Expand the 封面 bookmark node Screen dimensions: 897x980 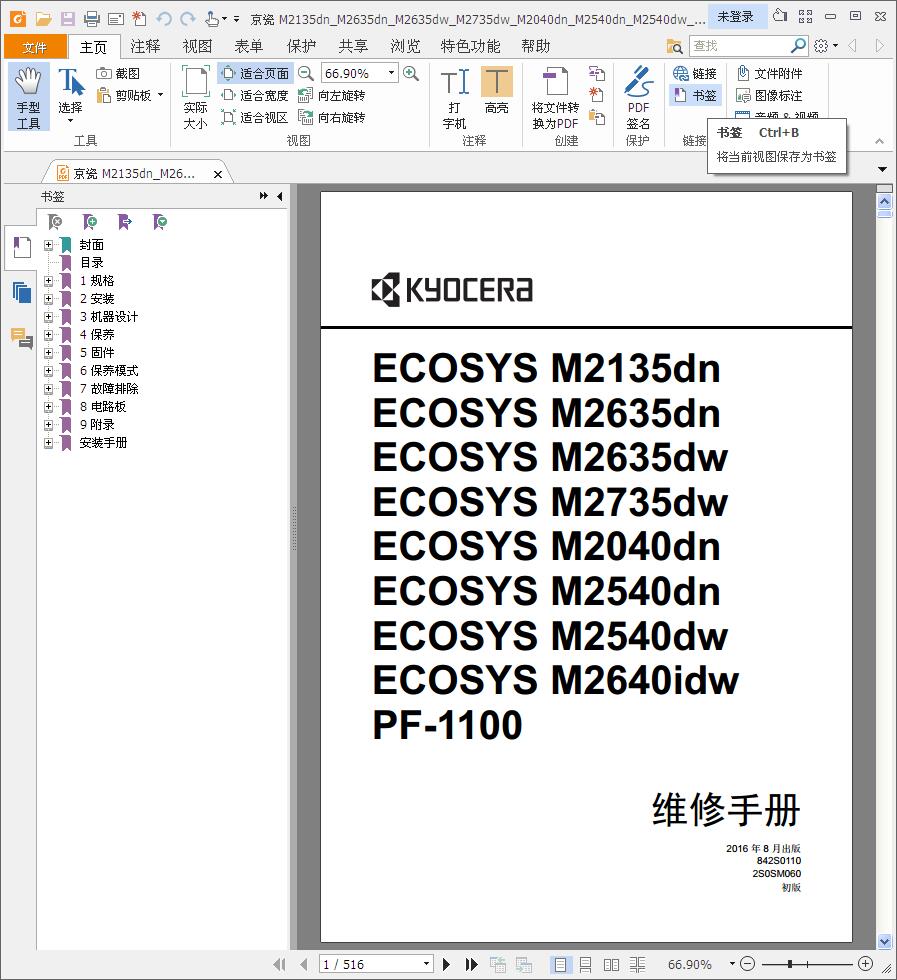click(48, 245)
